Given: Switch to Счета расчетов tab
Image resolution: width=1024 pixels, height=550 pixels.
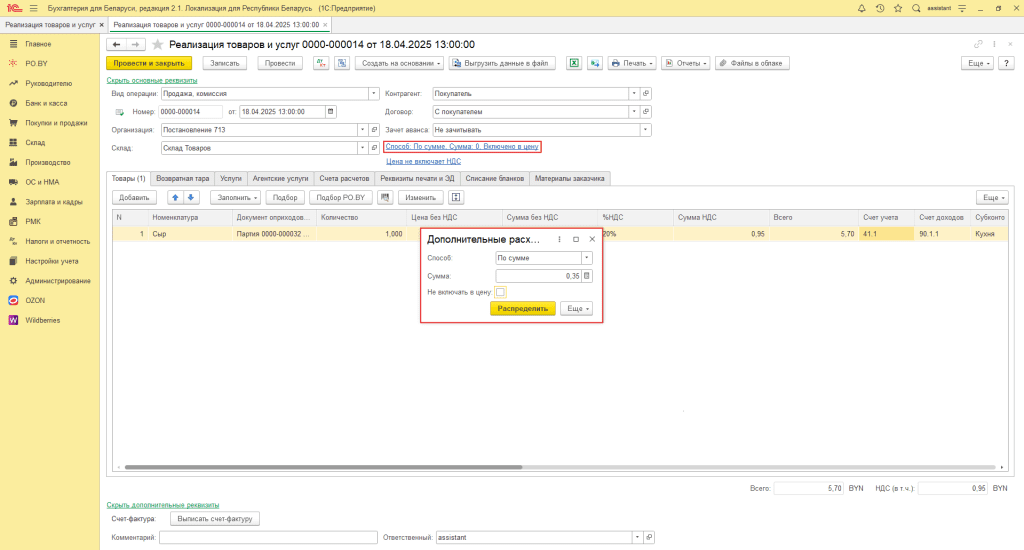Looking at the screenshot, I should pyautogui.click(x=344, y=178).
